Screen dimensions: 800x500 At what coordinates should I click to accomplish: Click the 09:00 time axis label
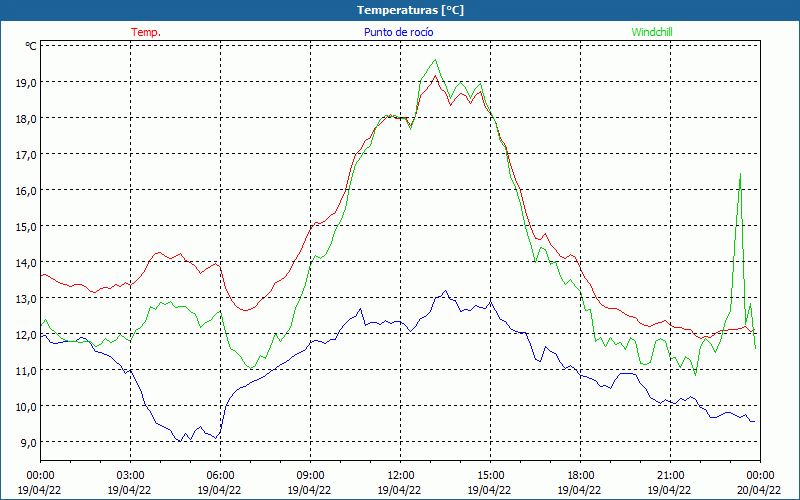point(310,476)
